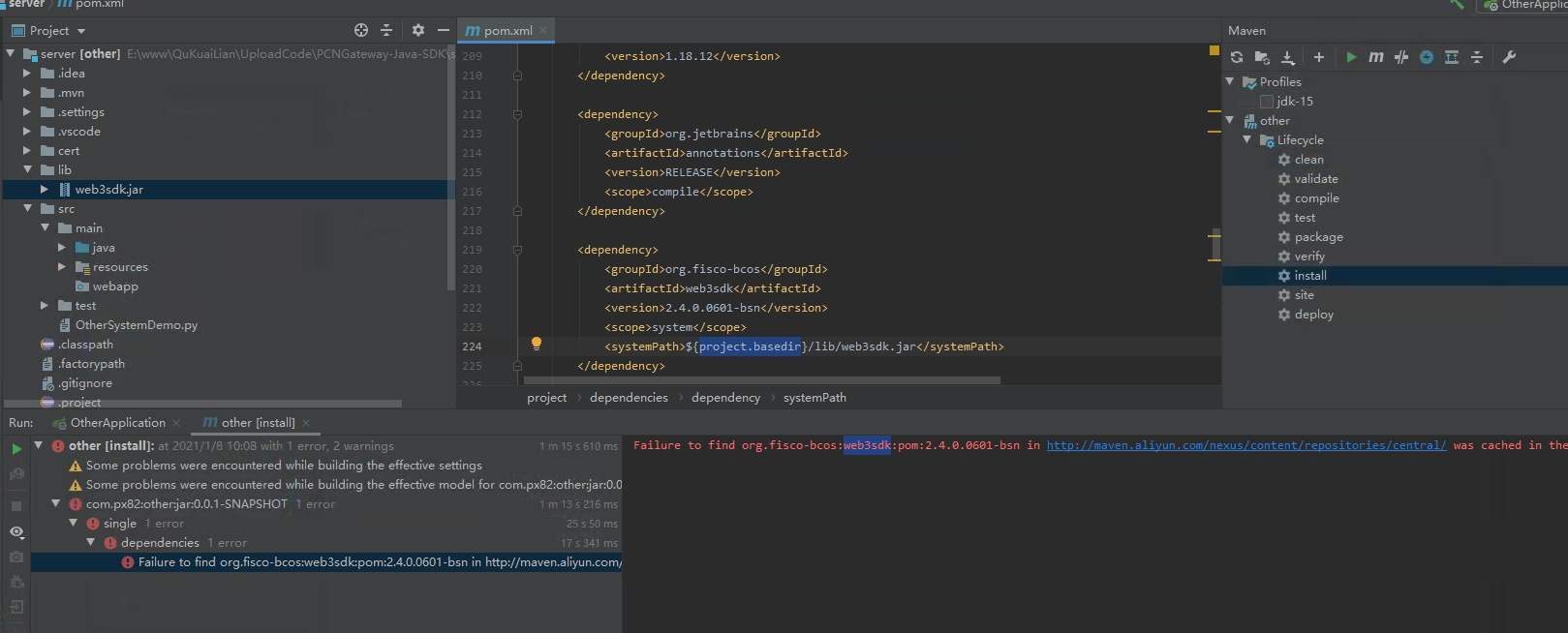The width and height of the screenshot is (1568, 633).
Task: Run the Maven build with green arrow
Action: click(1351, 57)
